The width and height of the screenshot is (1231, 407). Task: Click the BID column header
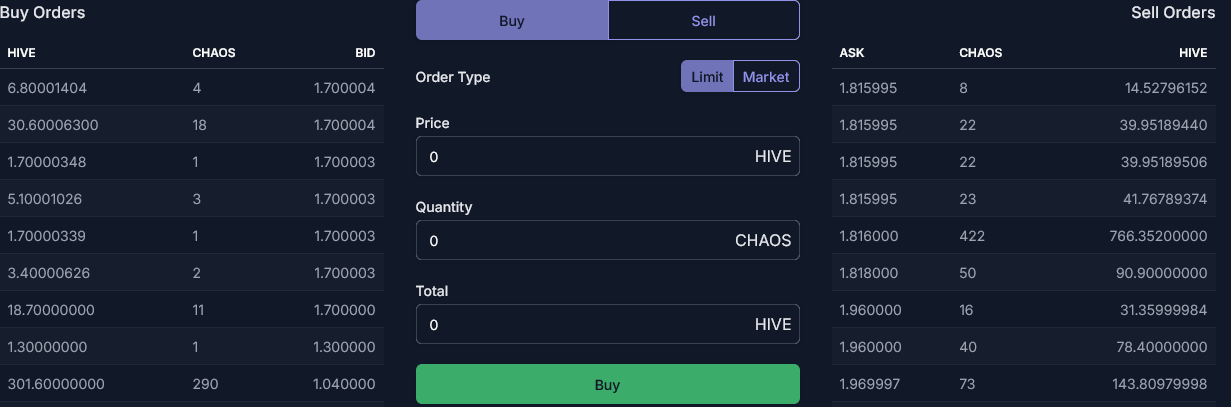[x=365, y=52]
